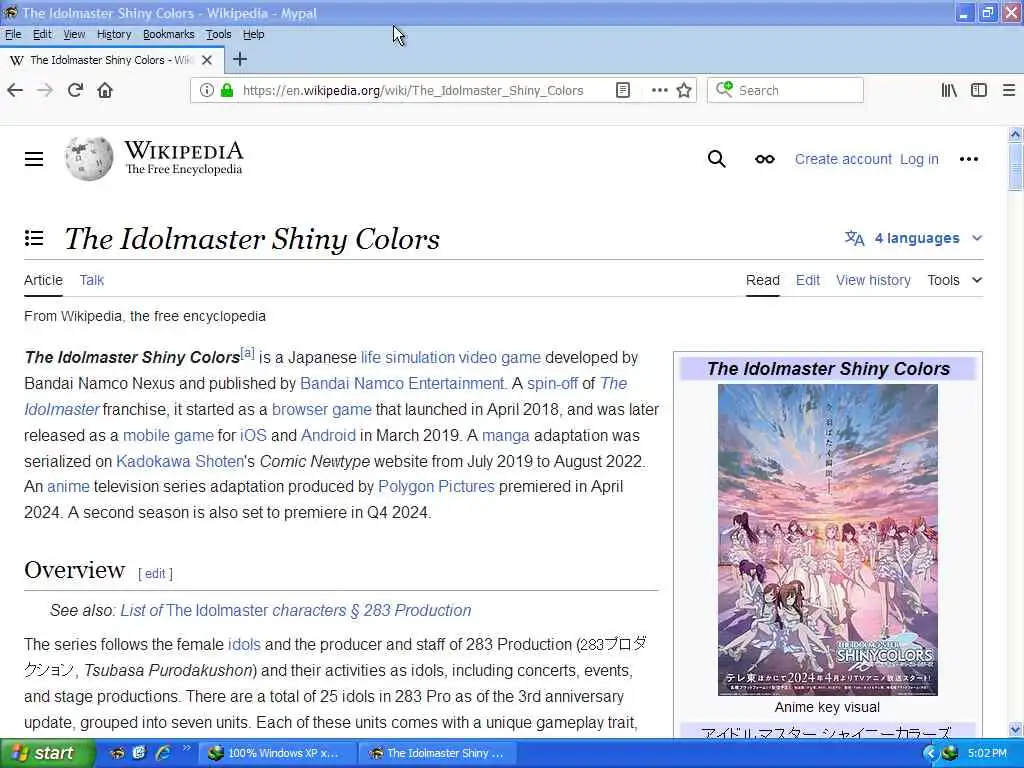Image resolution: width=1024 pixels, height=768 pixels.
Task: Follow the anime link
Action: tap(68, 487)
